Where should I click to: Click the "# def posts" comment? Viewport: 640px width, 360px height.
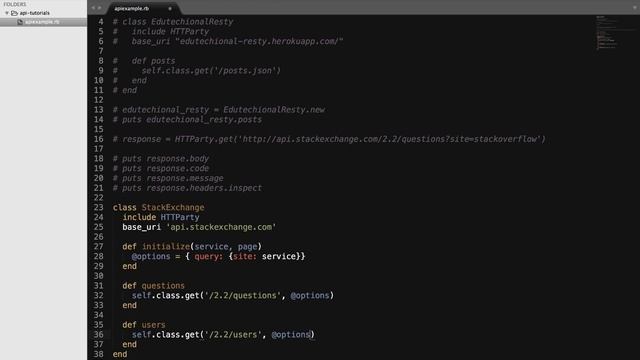(144, 61)
